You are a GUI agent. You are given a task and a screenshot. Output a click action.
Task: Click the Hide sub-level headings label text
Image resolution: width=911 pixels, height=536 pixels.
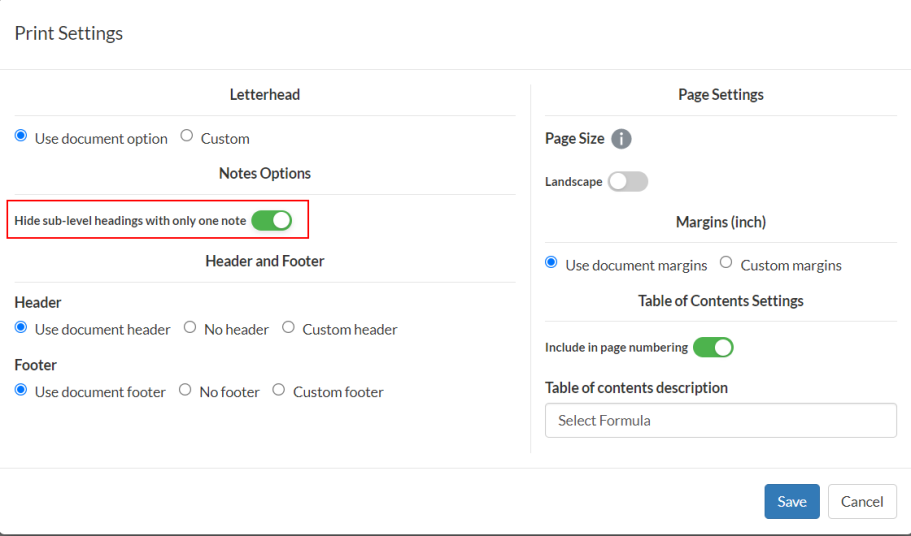click(130, 221)
